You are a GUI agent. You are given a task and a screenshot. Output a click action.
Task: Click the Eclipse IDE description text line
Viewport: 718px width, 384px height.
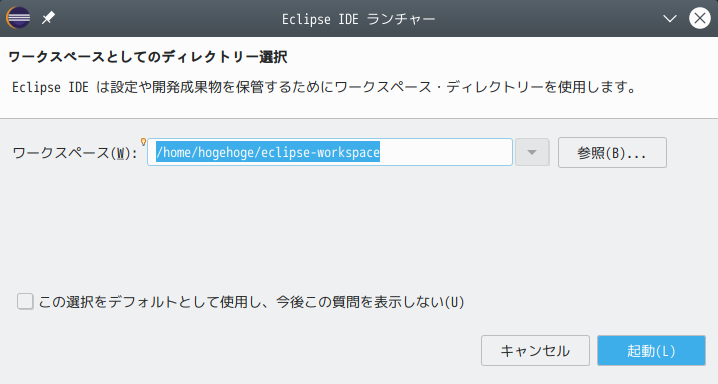324,87
